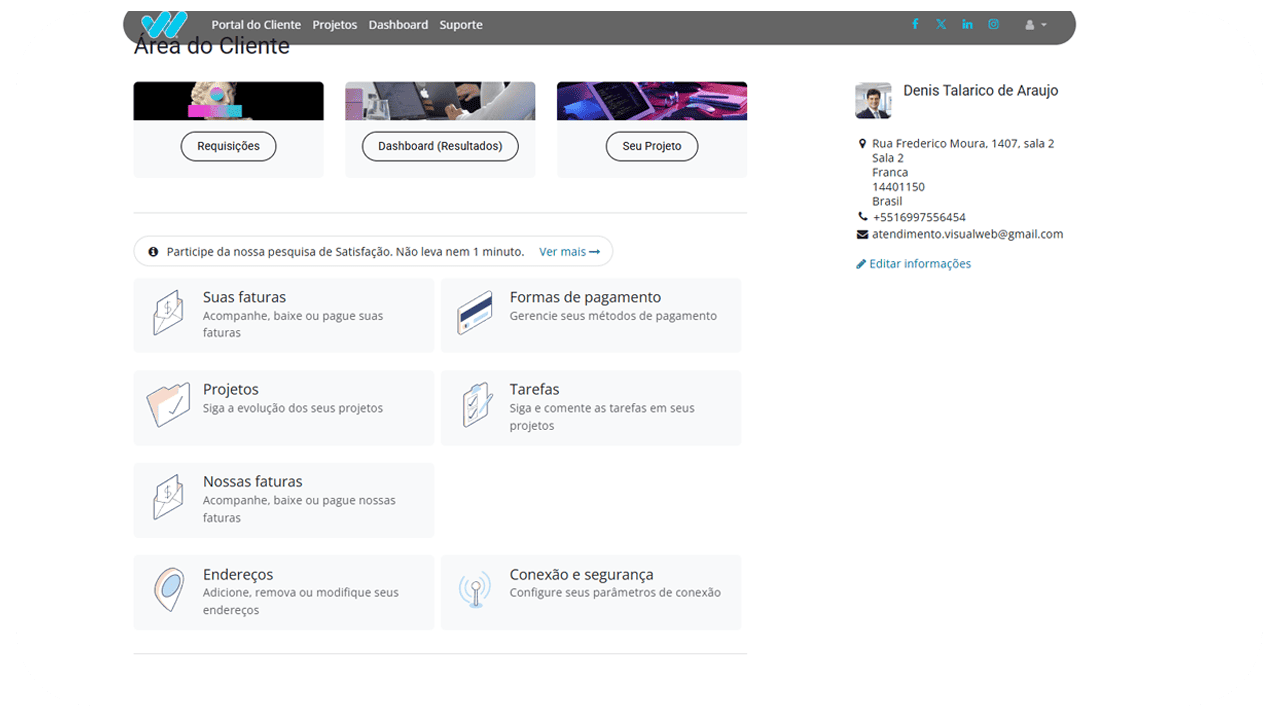Click the Tarefas checklist icon
The width and height of the screenshot is (1280, 720).
(x=475, y=406)
